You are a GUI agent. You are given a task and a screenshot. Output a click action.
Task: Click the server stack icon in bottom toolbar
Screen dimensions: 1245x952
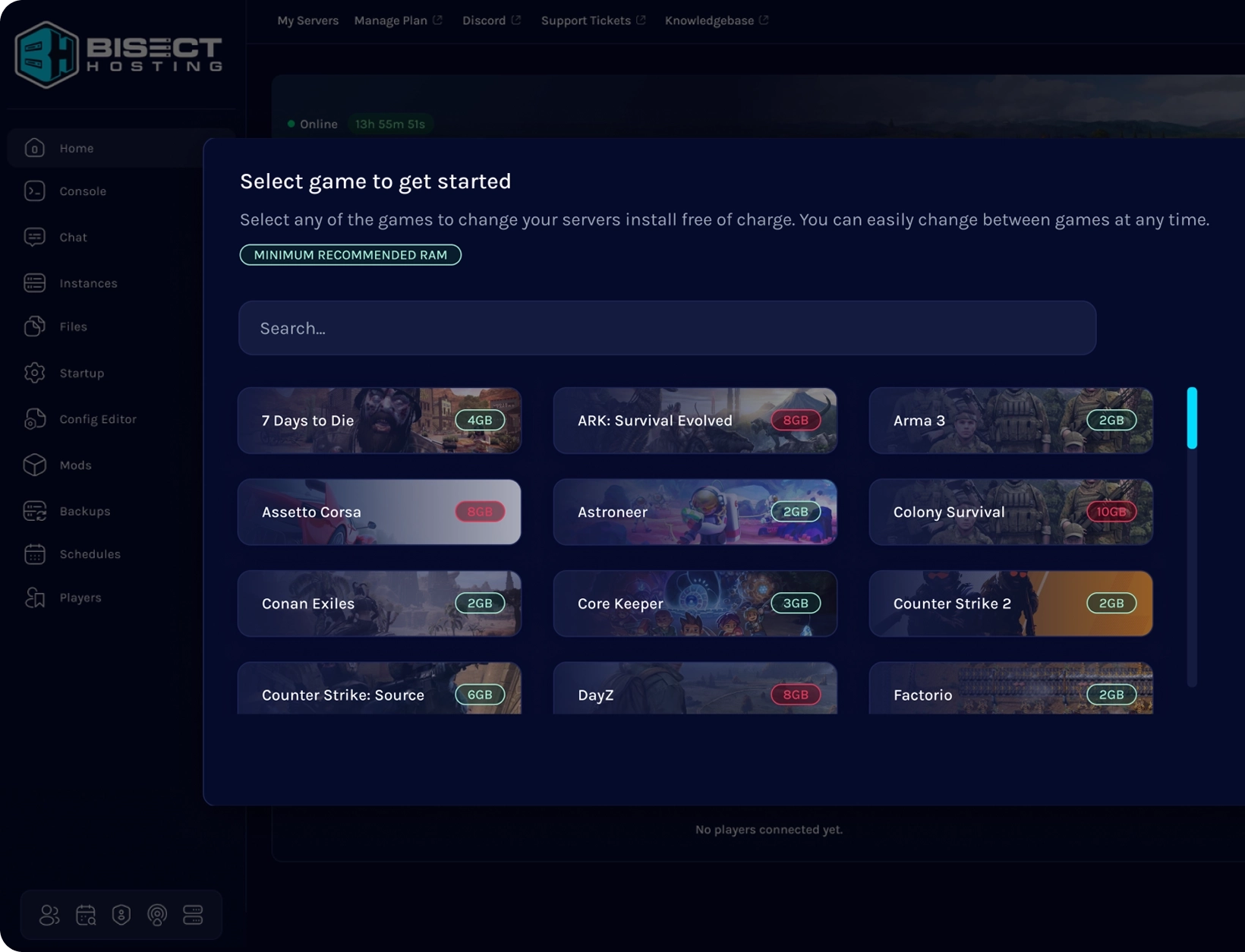click(193, 915)
